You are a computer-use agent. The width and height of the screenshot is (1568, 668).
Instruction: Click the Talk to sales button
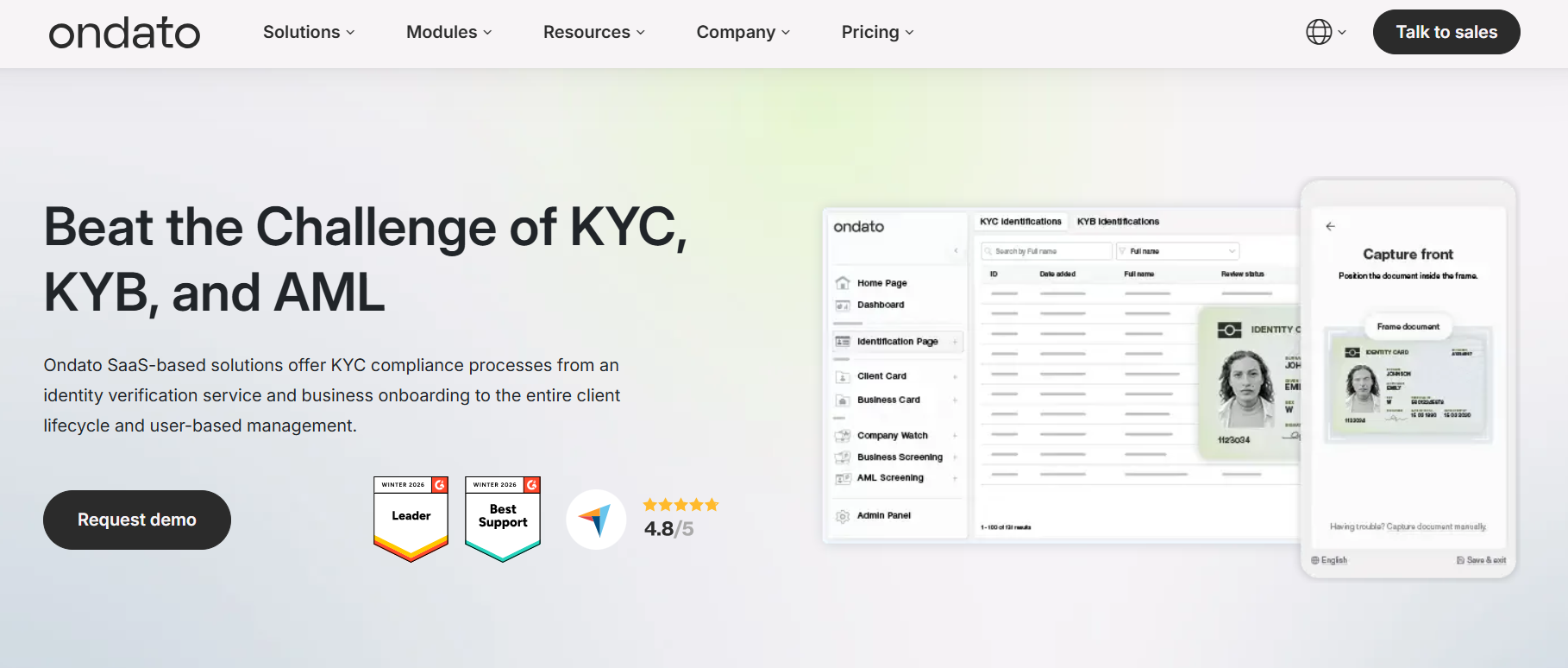point(1446,32)
